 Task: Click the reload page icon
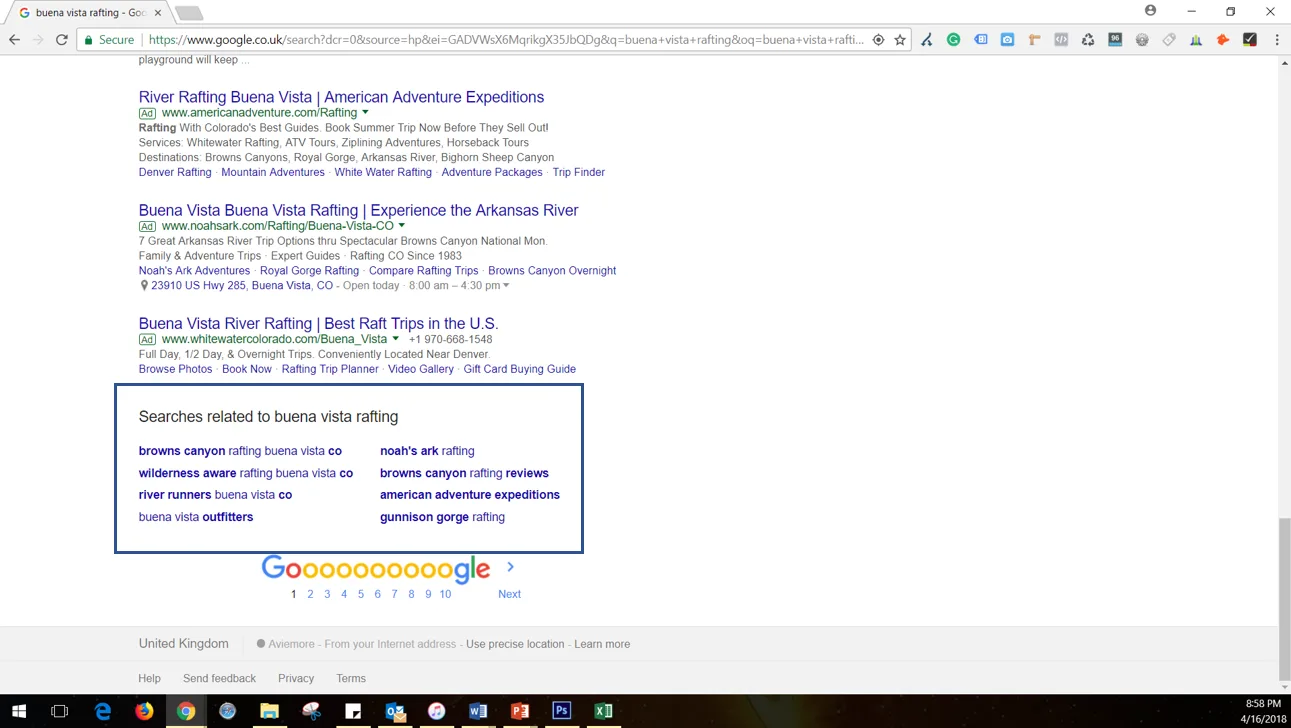(x=62, y=39)
